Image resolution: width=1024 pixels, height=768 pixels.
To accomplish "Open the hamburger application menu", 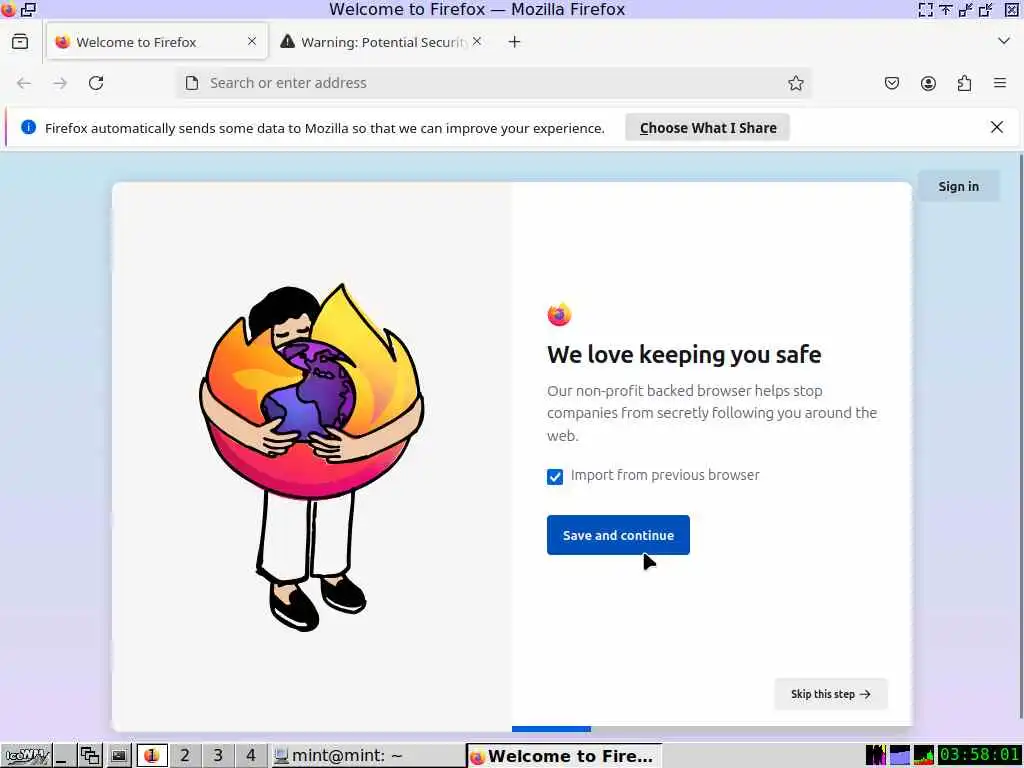I will 1000,83.
